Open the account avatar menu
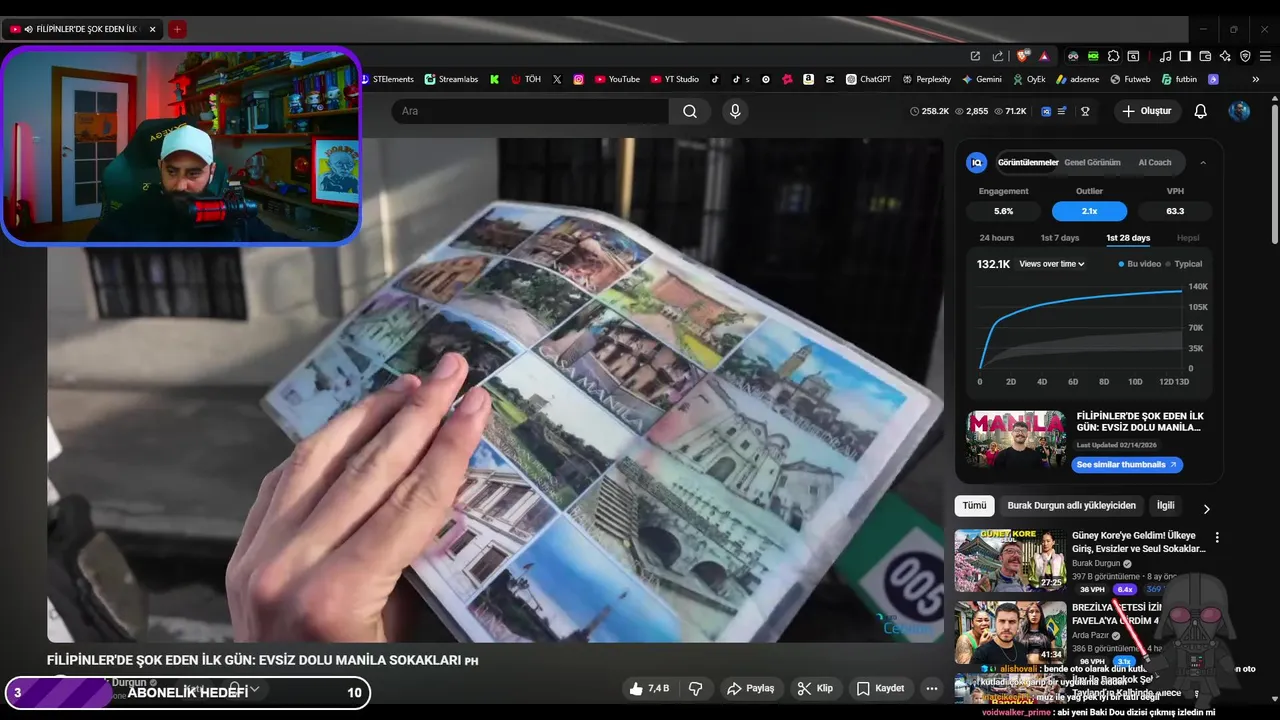Image resolution: width=1280 pixels, height=720 pixels. 1239,111
